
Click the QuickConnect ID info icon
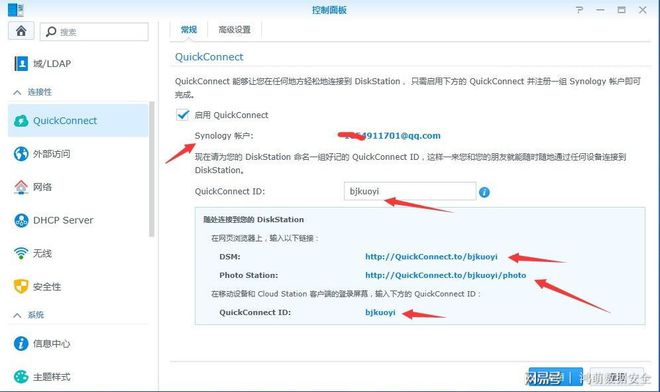coord(484,192)
